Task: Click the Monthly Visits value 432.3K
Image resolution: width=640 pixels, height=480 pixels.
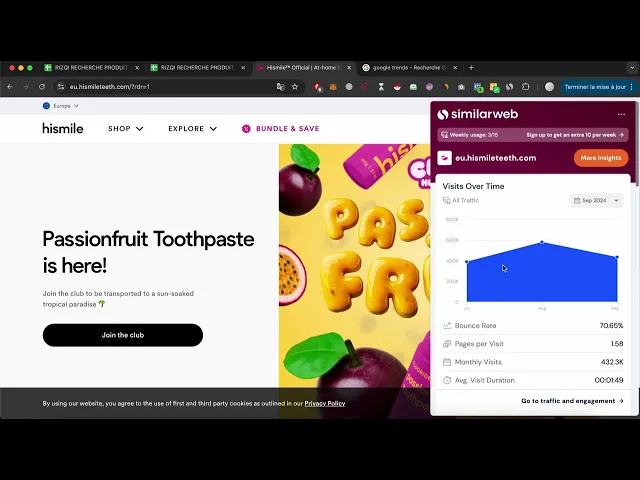Action: 612,362
